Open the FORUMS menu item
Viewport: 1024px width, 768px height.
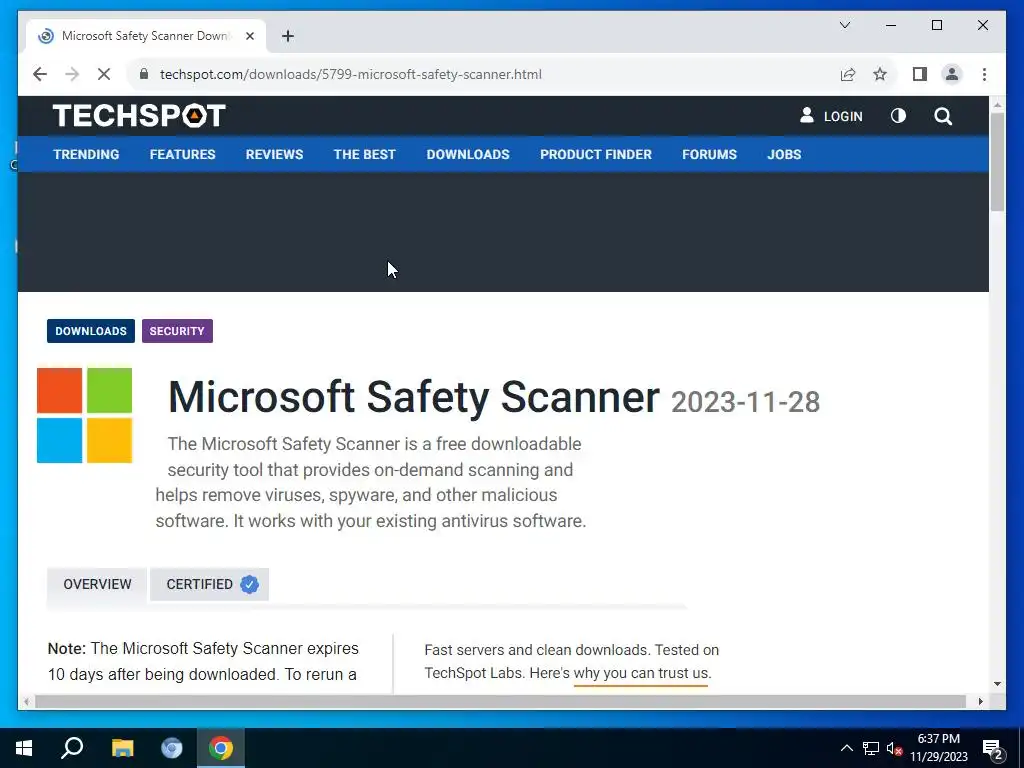tap(709, 155)
